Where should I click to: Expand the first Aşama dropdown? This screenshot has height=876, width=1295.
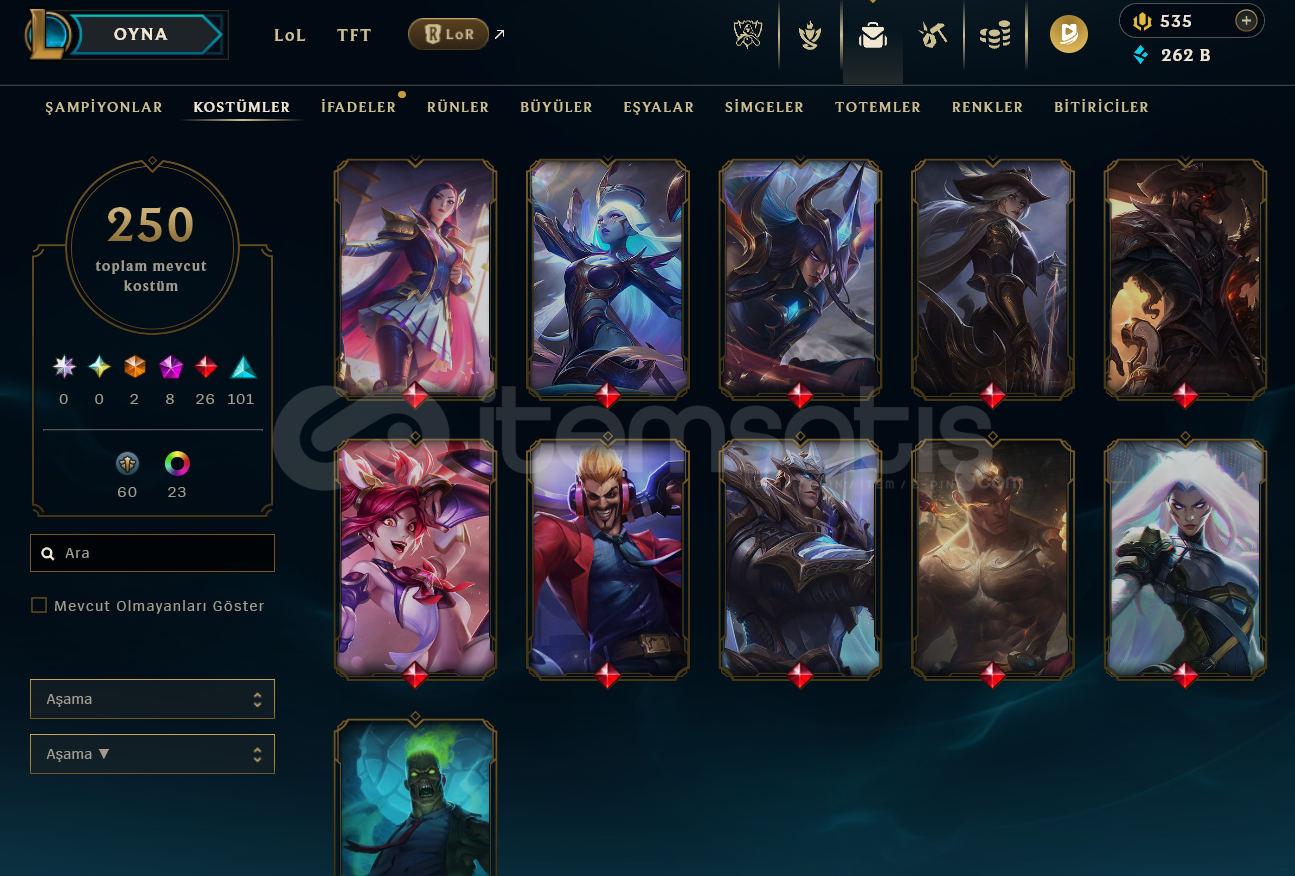coord(152,699)
